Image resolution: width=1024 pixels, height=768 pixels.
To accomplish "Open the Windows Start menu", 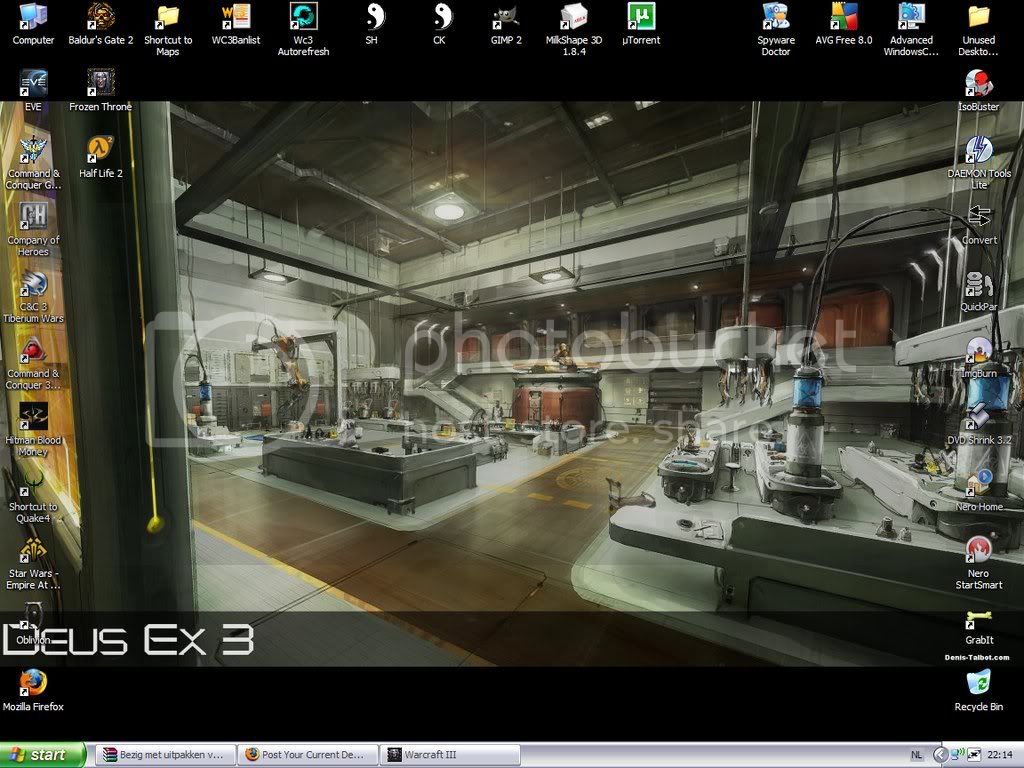I will [x=43, y=755].
